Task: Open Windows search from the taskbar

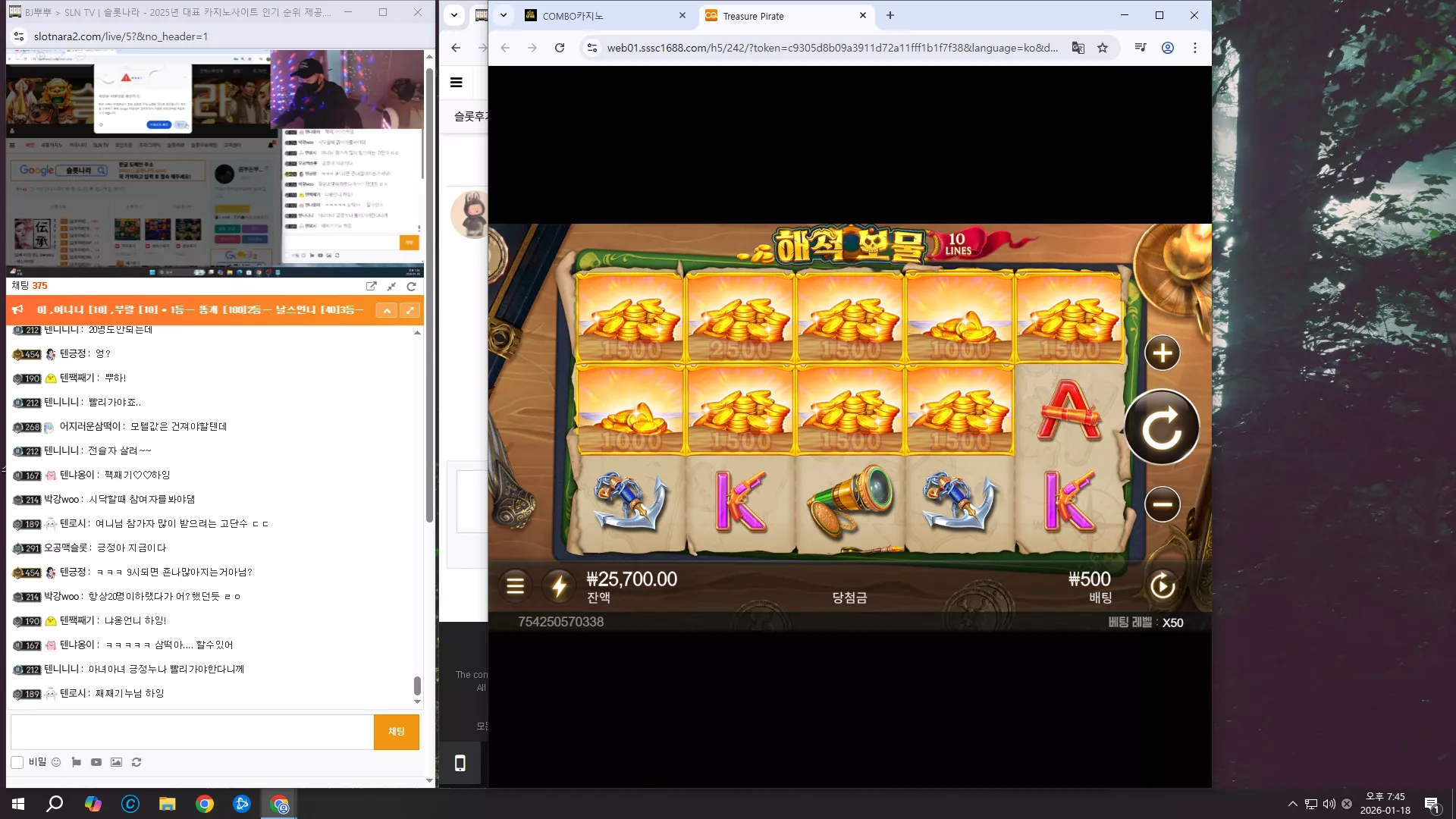Action: pos(55,804)
